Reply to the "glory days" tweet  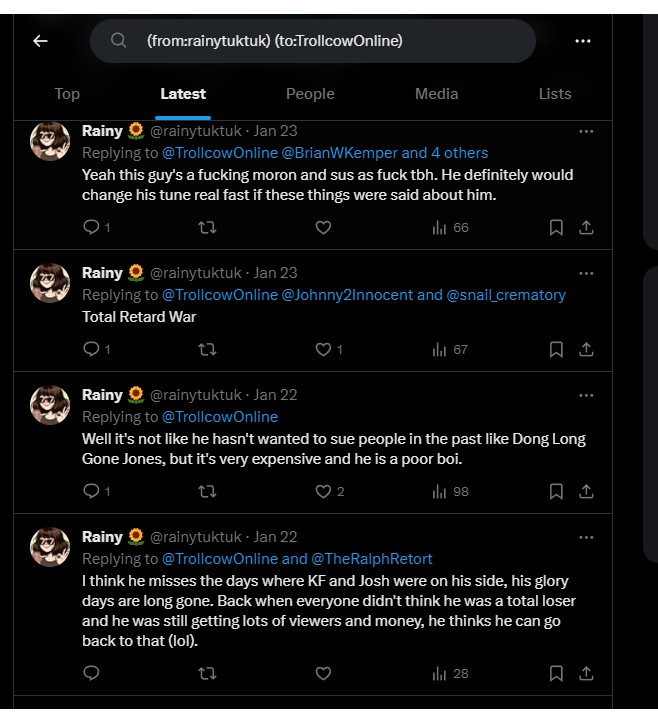91,673
